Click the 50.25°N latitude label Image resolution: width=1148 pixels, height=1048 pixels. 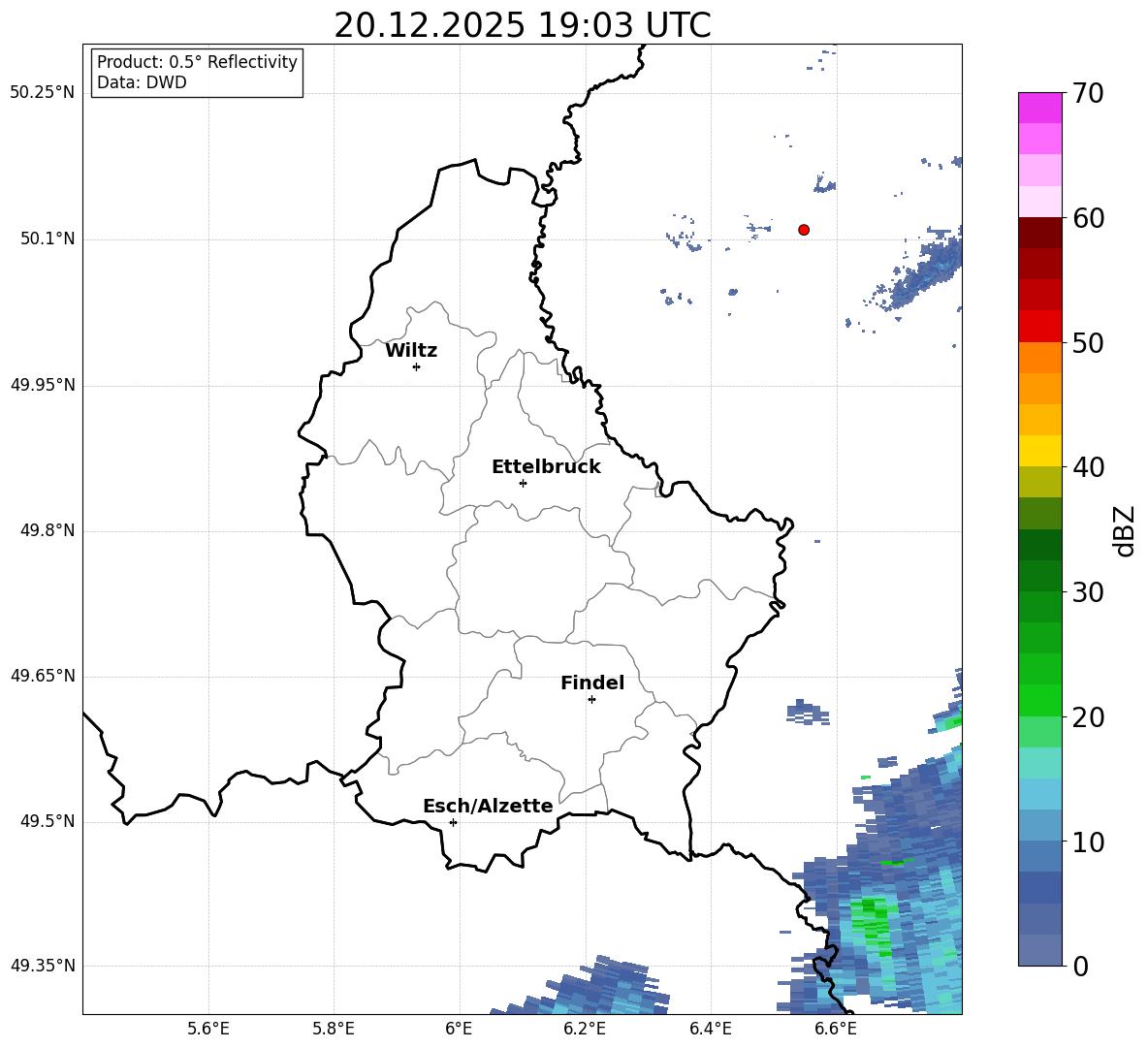(43, 93)
